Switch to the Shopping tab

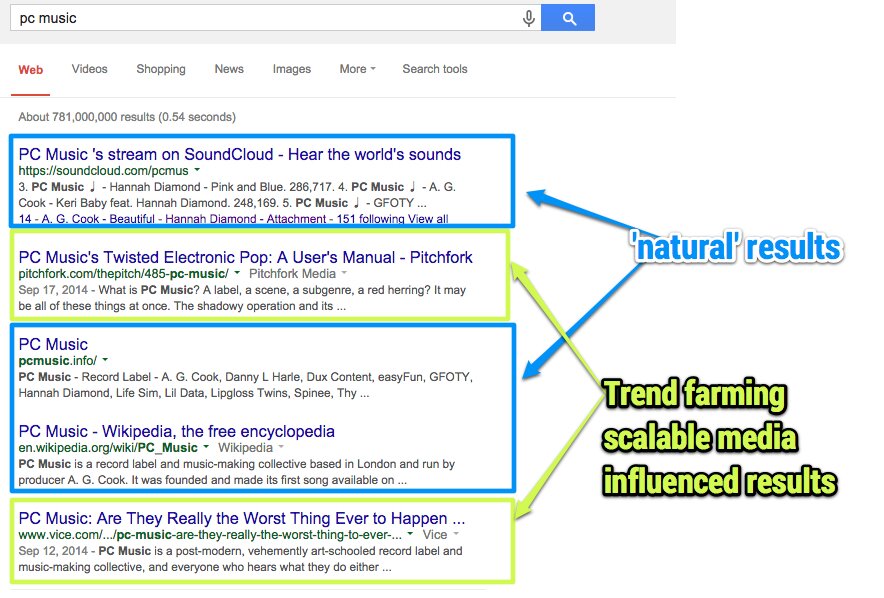click(x=161, y=69)
